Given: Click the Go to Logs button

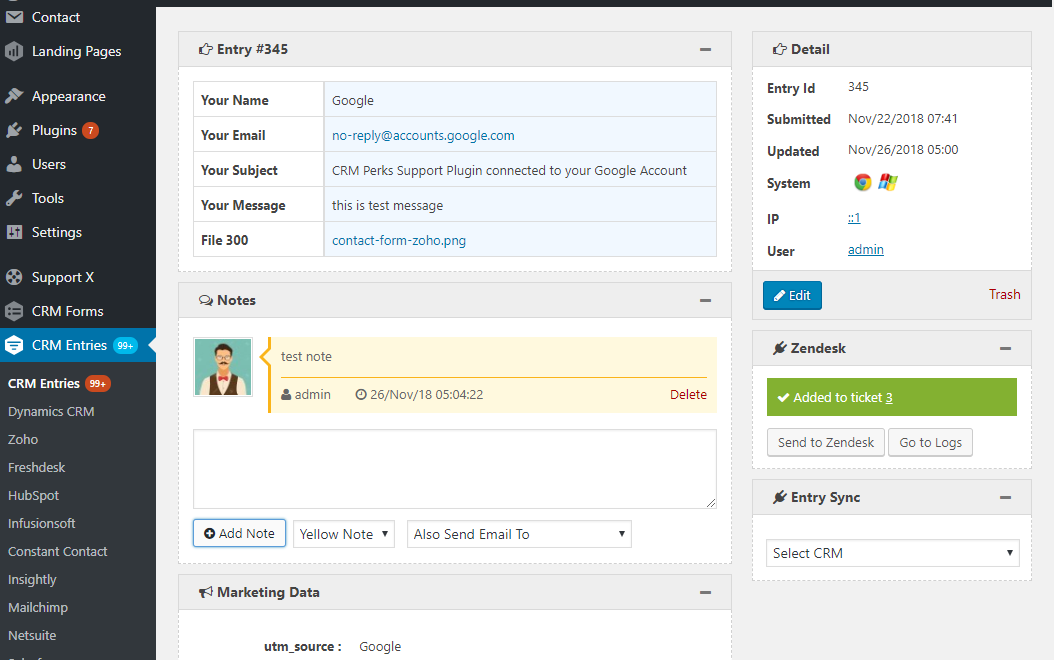Looking at the screenshot, I should [930, 442].
